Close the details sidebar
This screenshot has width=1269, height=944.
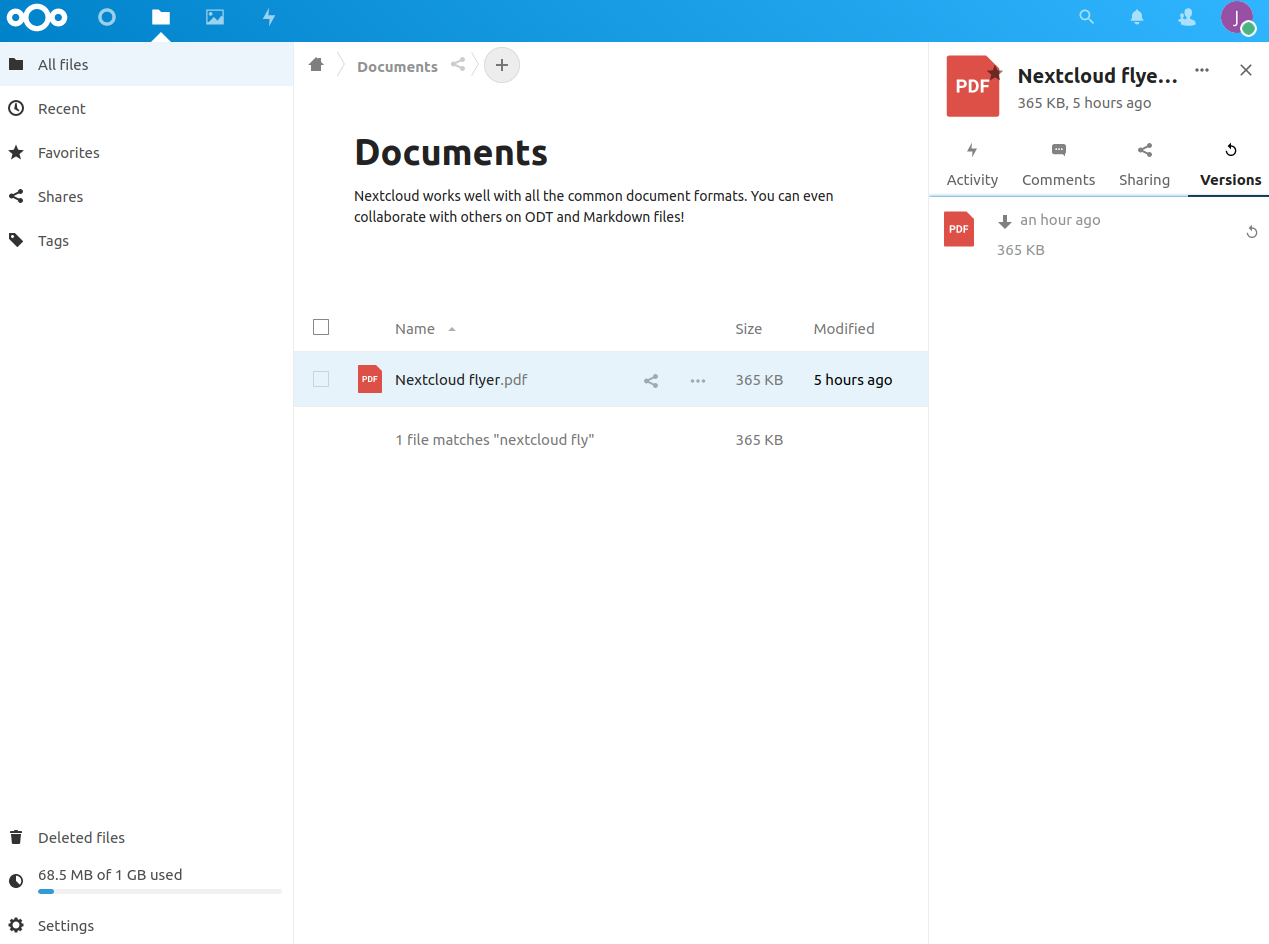pos(1246,70)
